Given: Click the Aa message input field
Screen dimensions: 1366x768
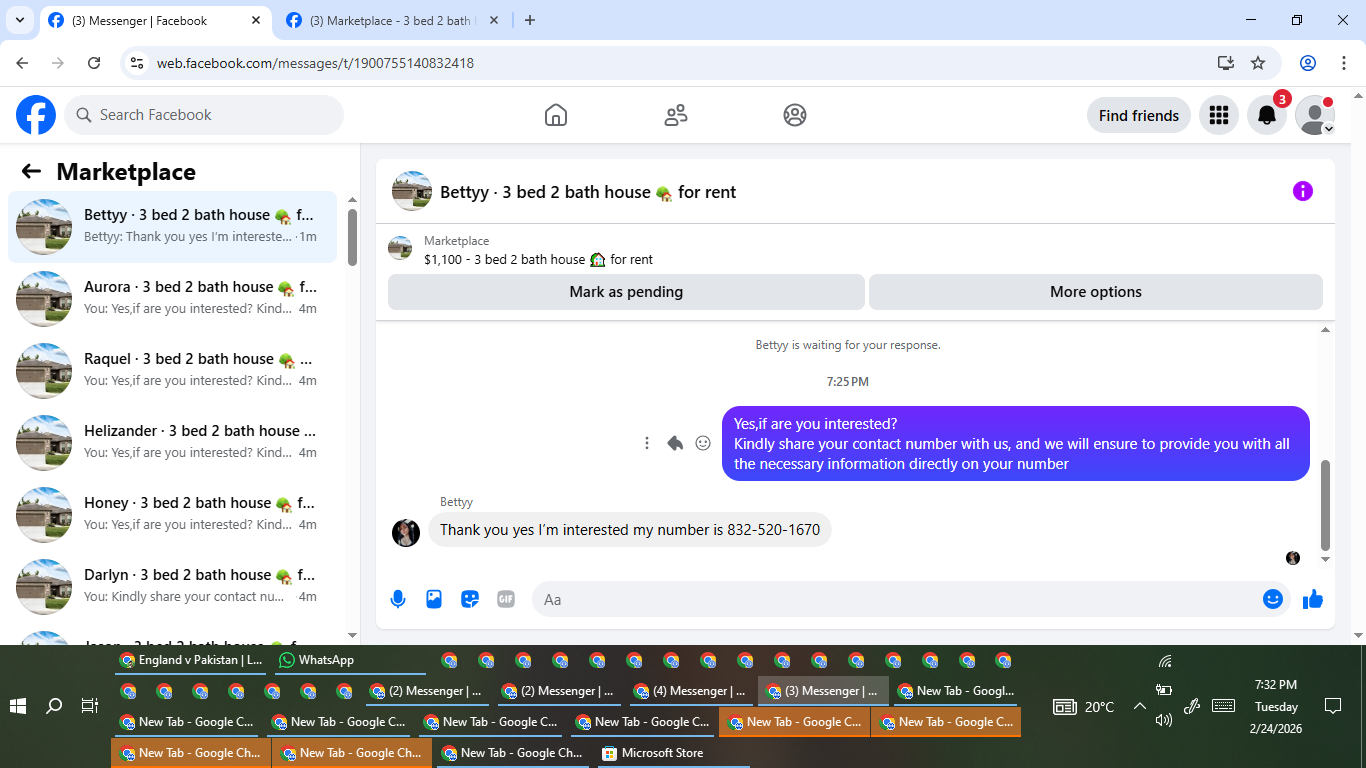Looking at the screenshot, I should (896, 599).
